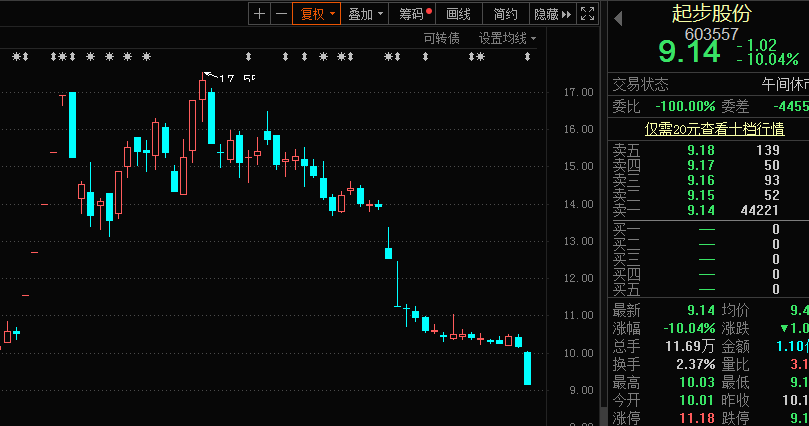Click the 17.5 peak price marker
This screenshot has width=809, height=426.
(236, 78)
